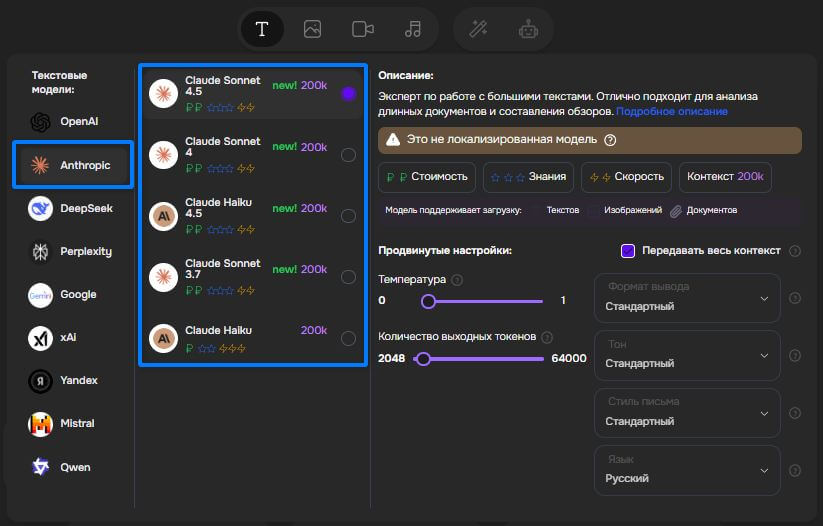Image resolution: width=823 pixels, height=526 pixels.
Task: Open the robot assistant icon
Action: click(528, 29)
